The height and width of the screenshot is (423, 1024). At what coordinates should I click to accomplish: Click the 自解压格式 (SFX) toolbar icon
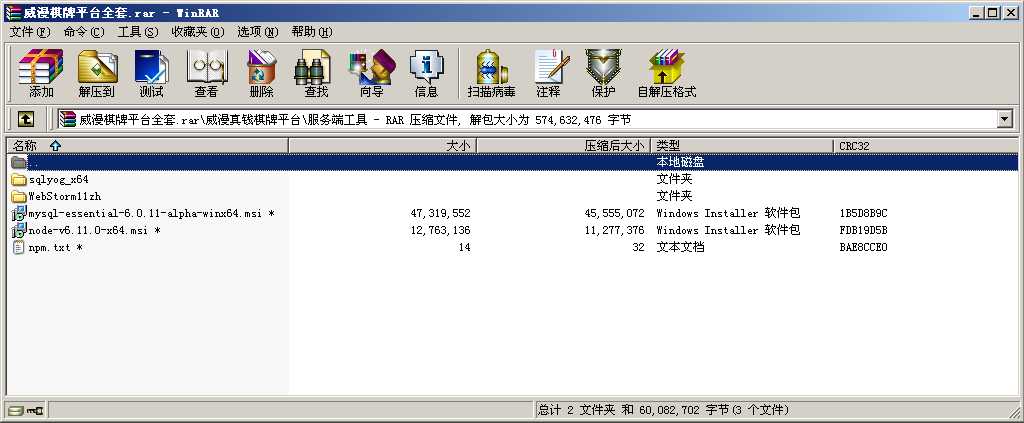tap(667, 73)
